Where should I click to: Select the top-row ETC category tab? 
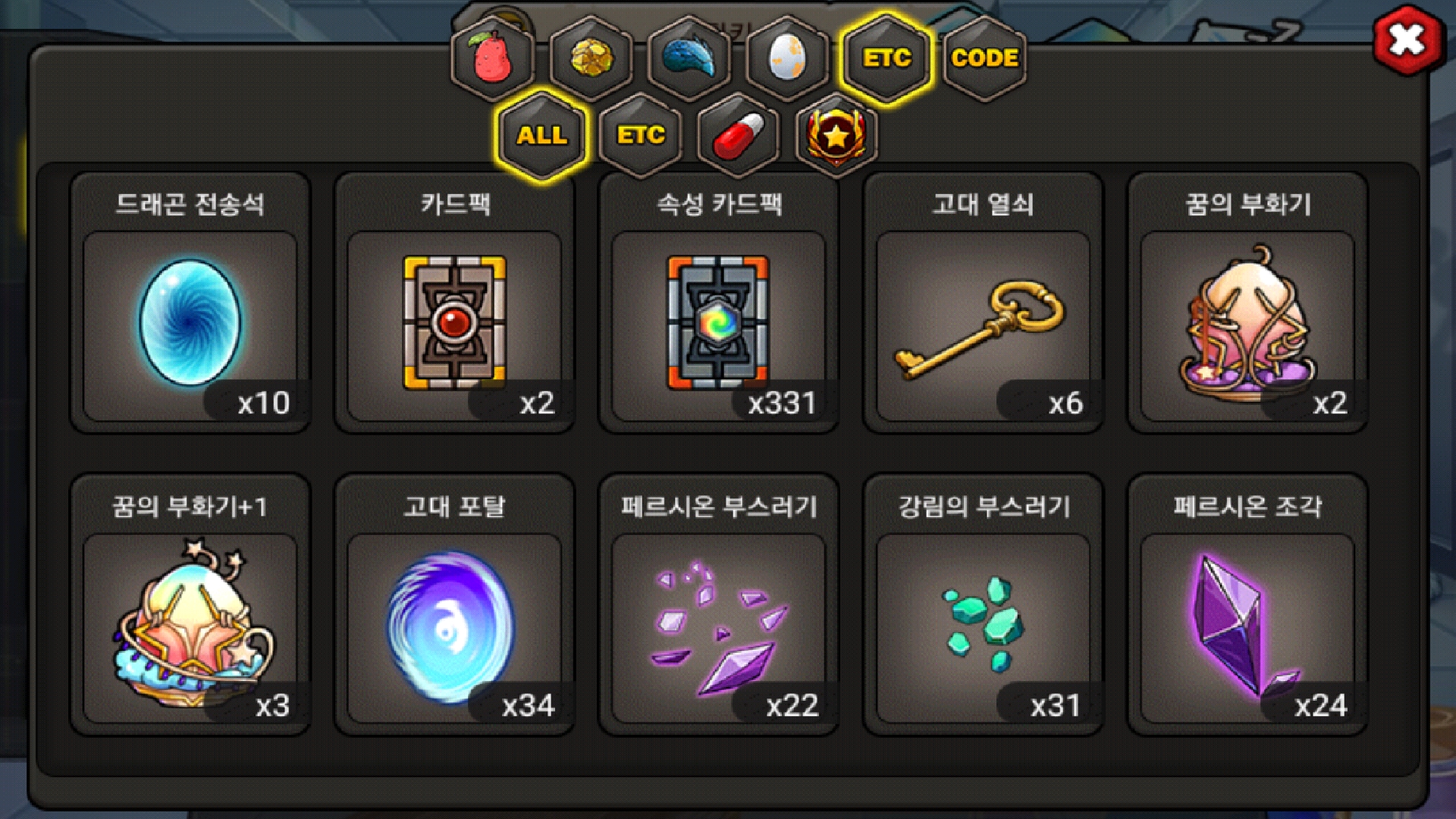886,58
